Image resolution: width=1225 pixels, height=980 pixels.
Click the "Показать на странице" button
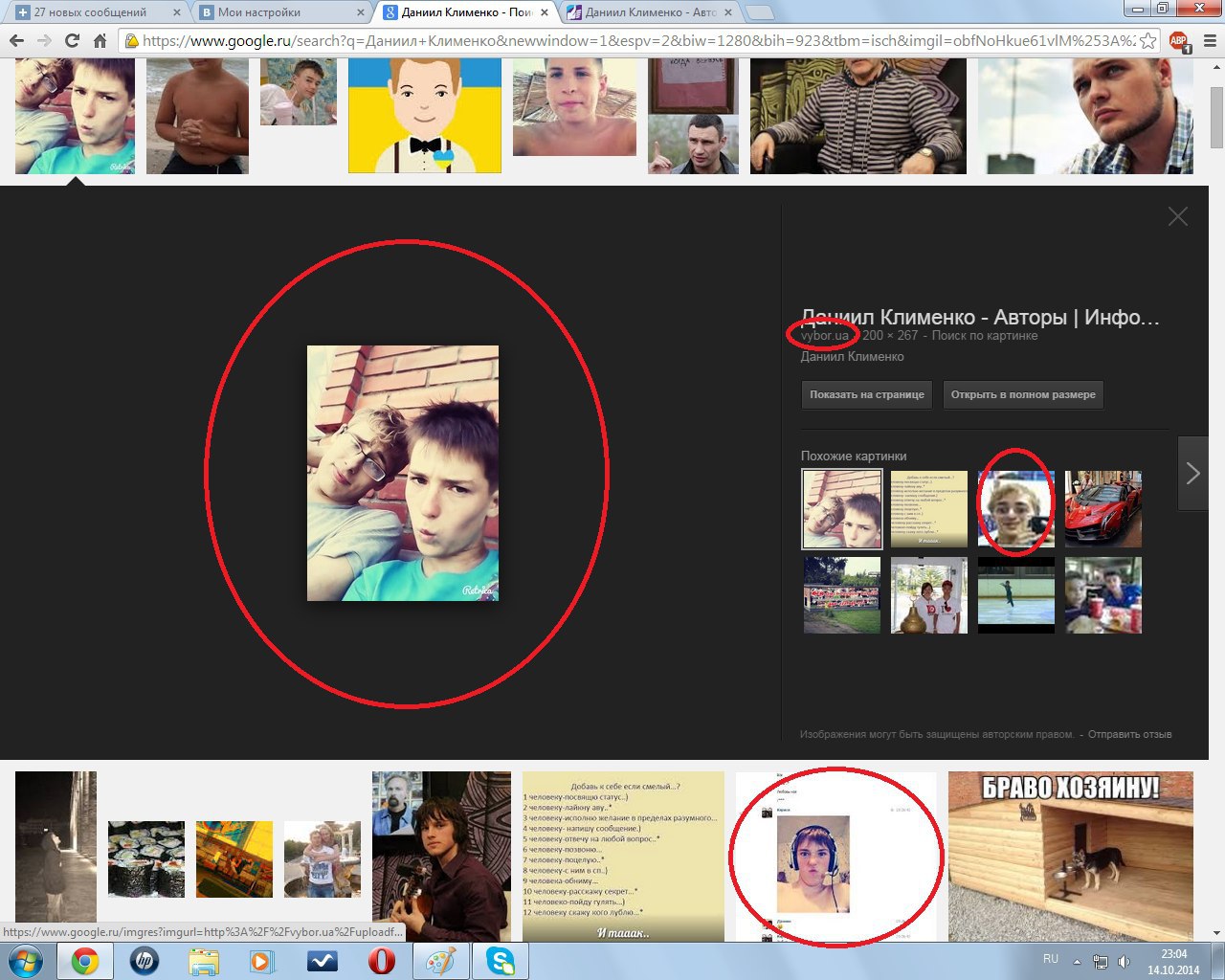866,394
